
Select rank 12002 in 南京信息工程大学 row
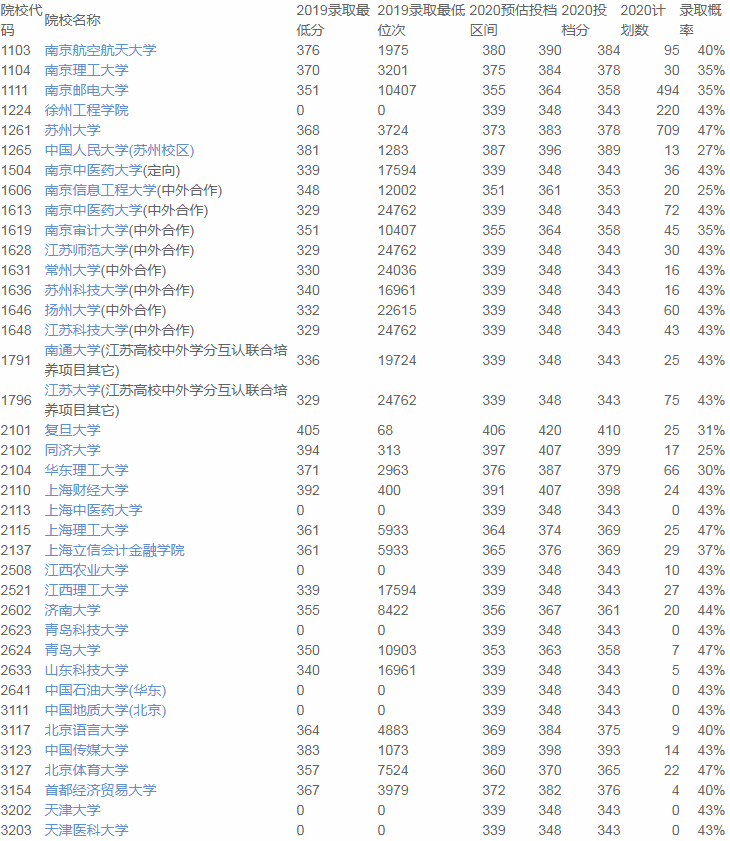(396, 190)
